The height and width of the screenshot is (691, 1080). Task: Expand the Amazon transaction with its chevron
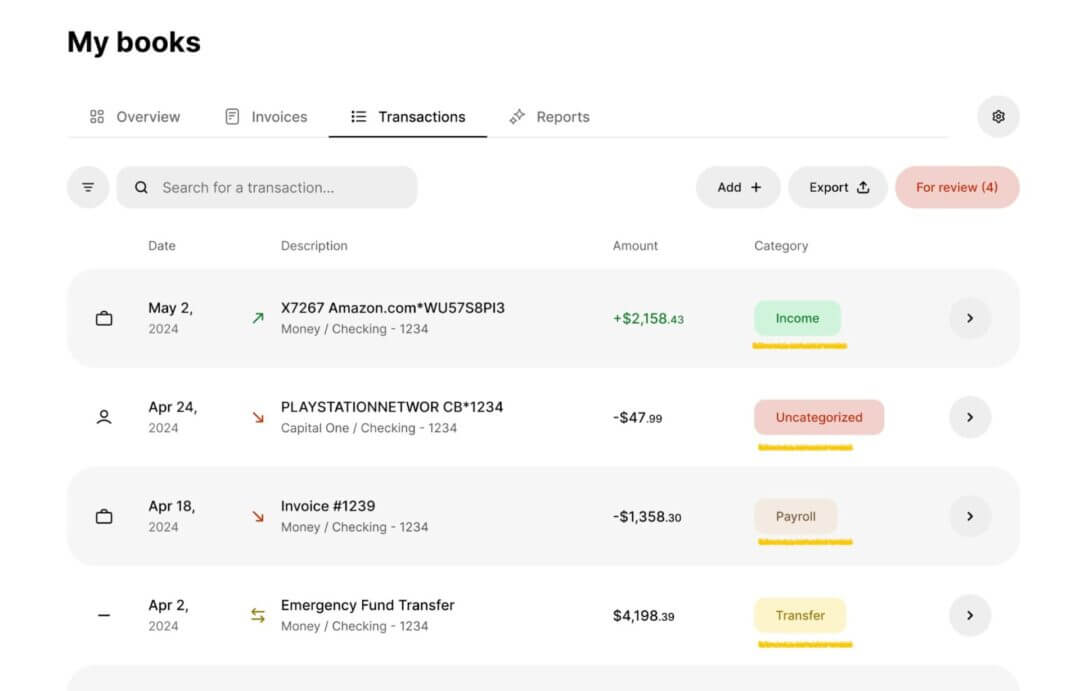(x=970, y=318)
